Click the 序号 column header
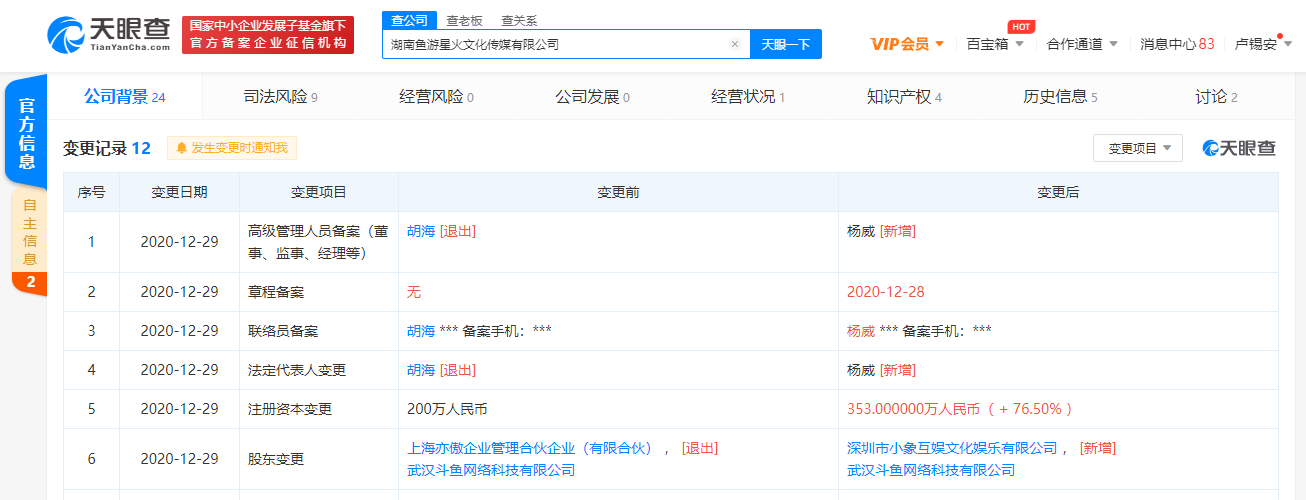Screen dimensions: 1306x500 click(x=91, y=192)
